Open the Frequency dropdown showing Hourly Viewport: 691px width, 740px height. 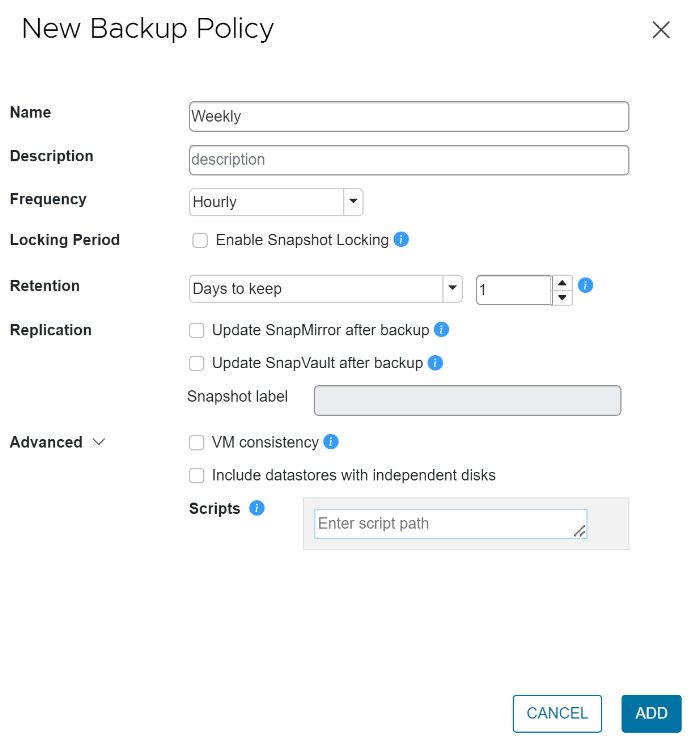[353, 201]
